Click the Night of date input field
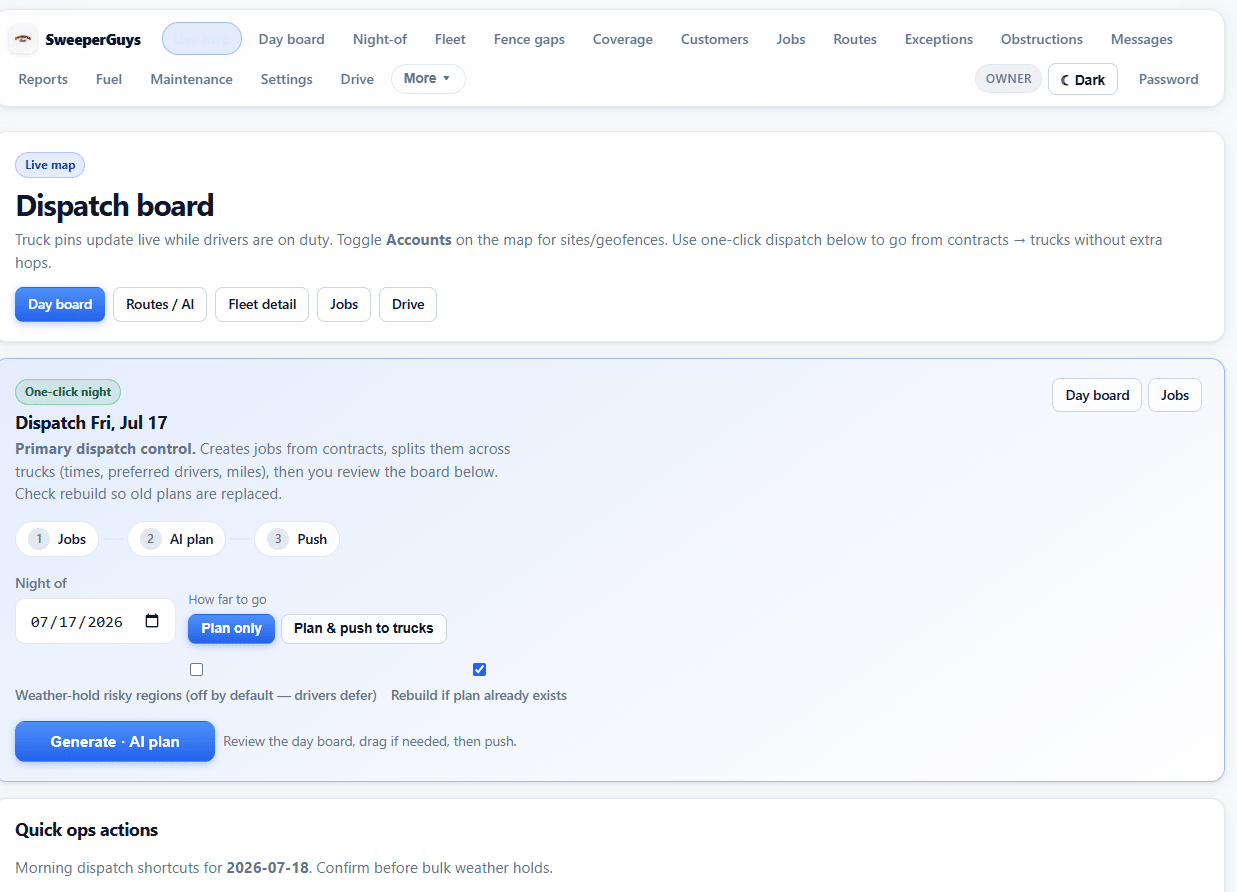1237x892 pixels. (95, 621)
